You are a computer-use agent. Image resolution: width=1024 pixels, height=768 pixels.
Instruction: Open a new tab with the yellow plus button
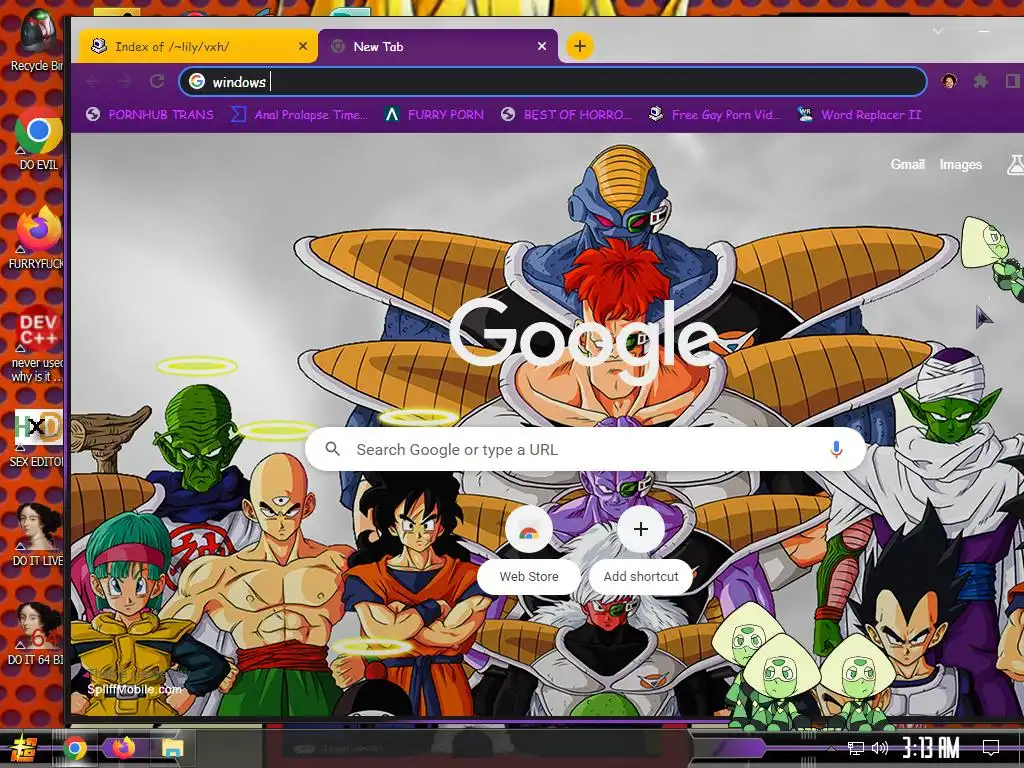579,46
